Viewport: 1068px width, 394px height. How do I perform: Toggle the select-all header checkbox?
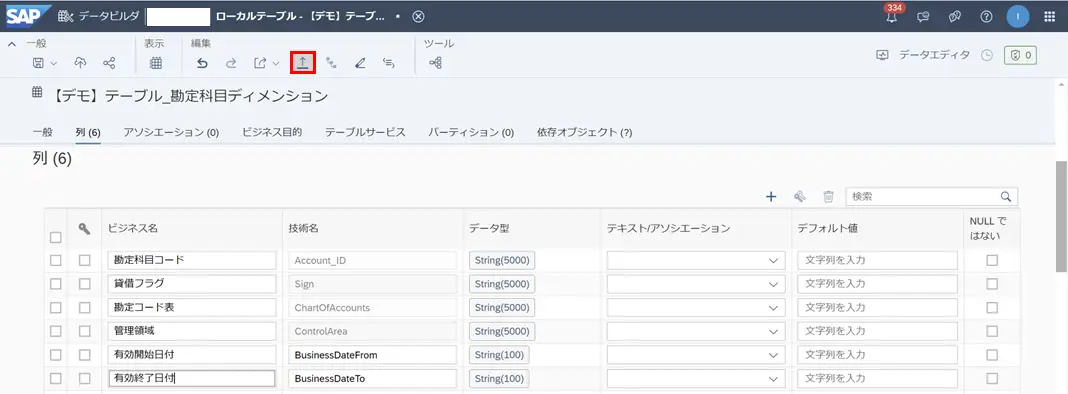(x=56, y=238)
